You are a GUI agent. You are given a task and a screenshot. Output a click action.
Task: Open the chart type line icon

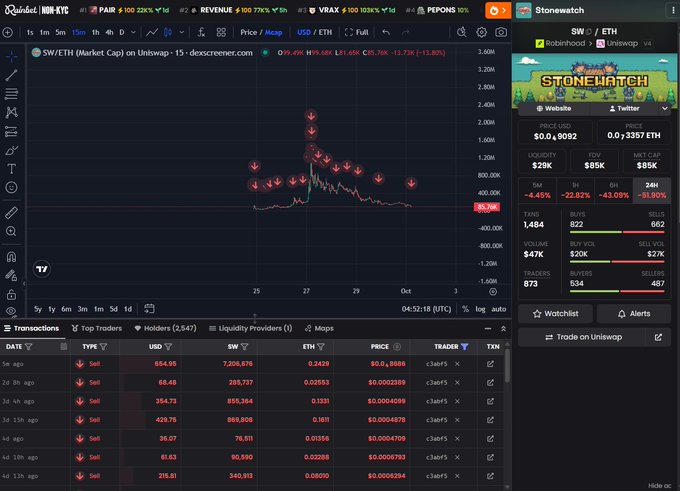coord(152,32)
